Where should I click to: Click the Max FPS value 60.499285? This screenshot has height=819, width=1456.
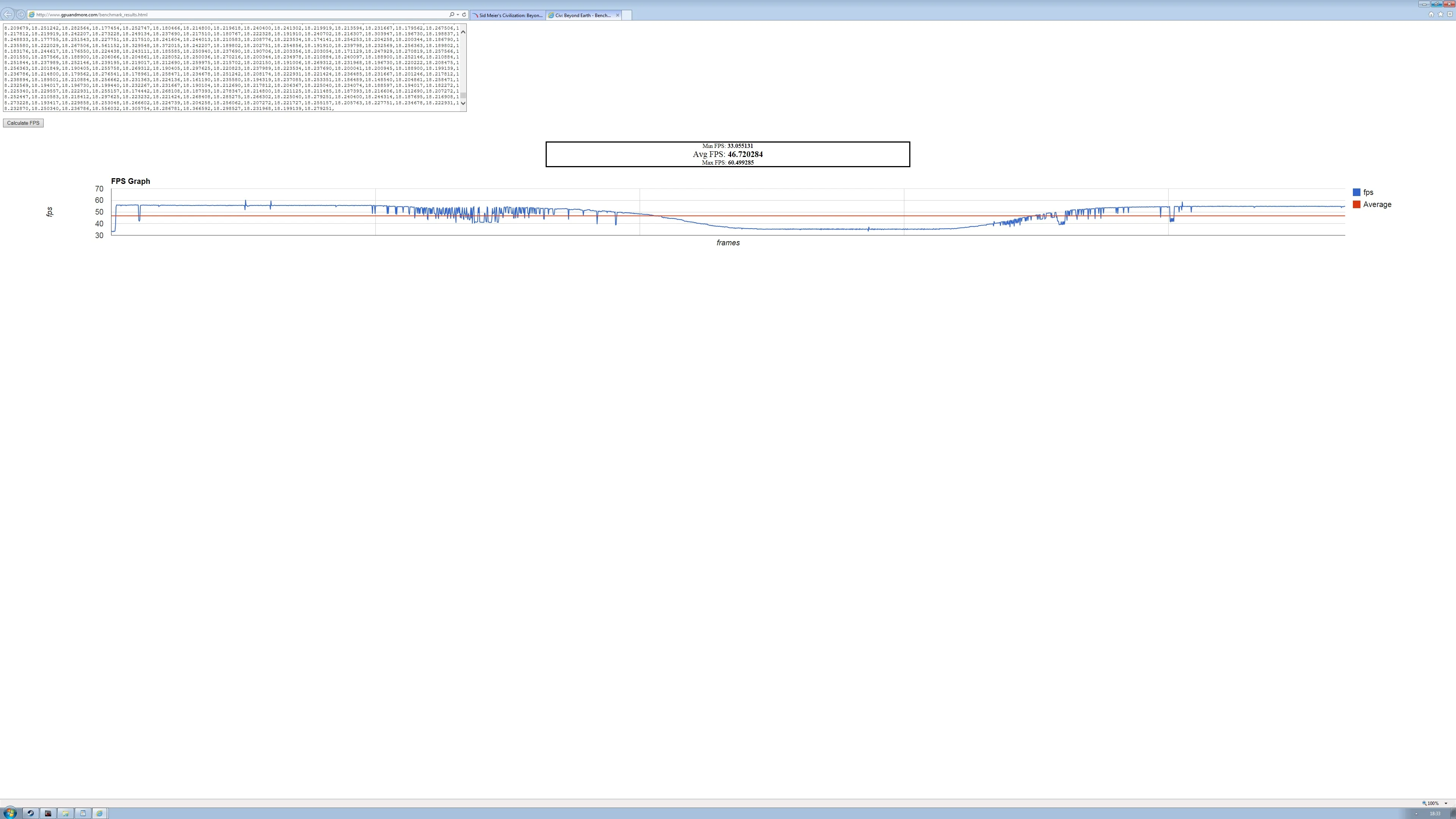(x=741, y=163)
